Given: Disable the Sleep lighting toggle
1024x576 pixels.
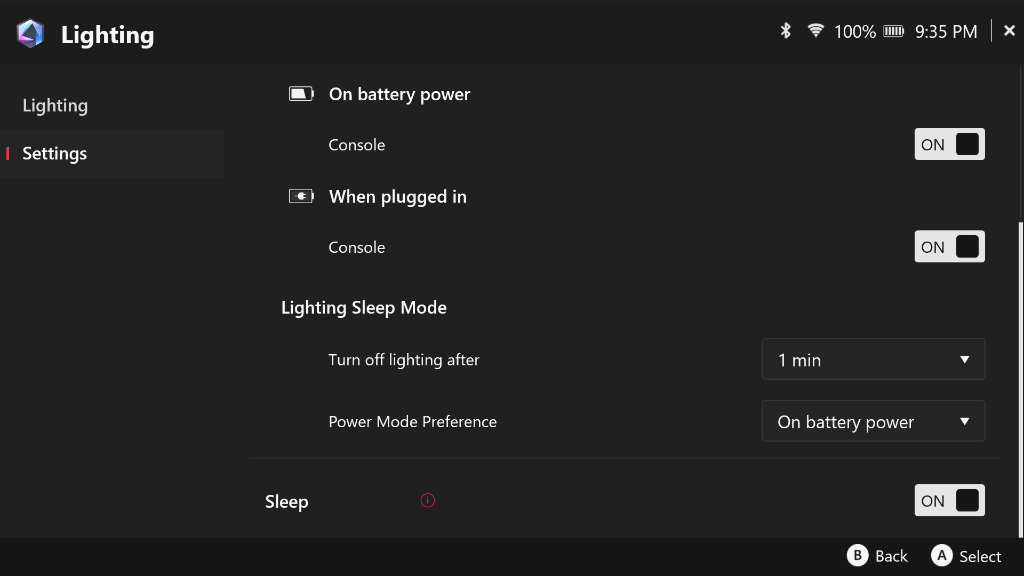Looking at the screenshot, I should 949,501.
